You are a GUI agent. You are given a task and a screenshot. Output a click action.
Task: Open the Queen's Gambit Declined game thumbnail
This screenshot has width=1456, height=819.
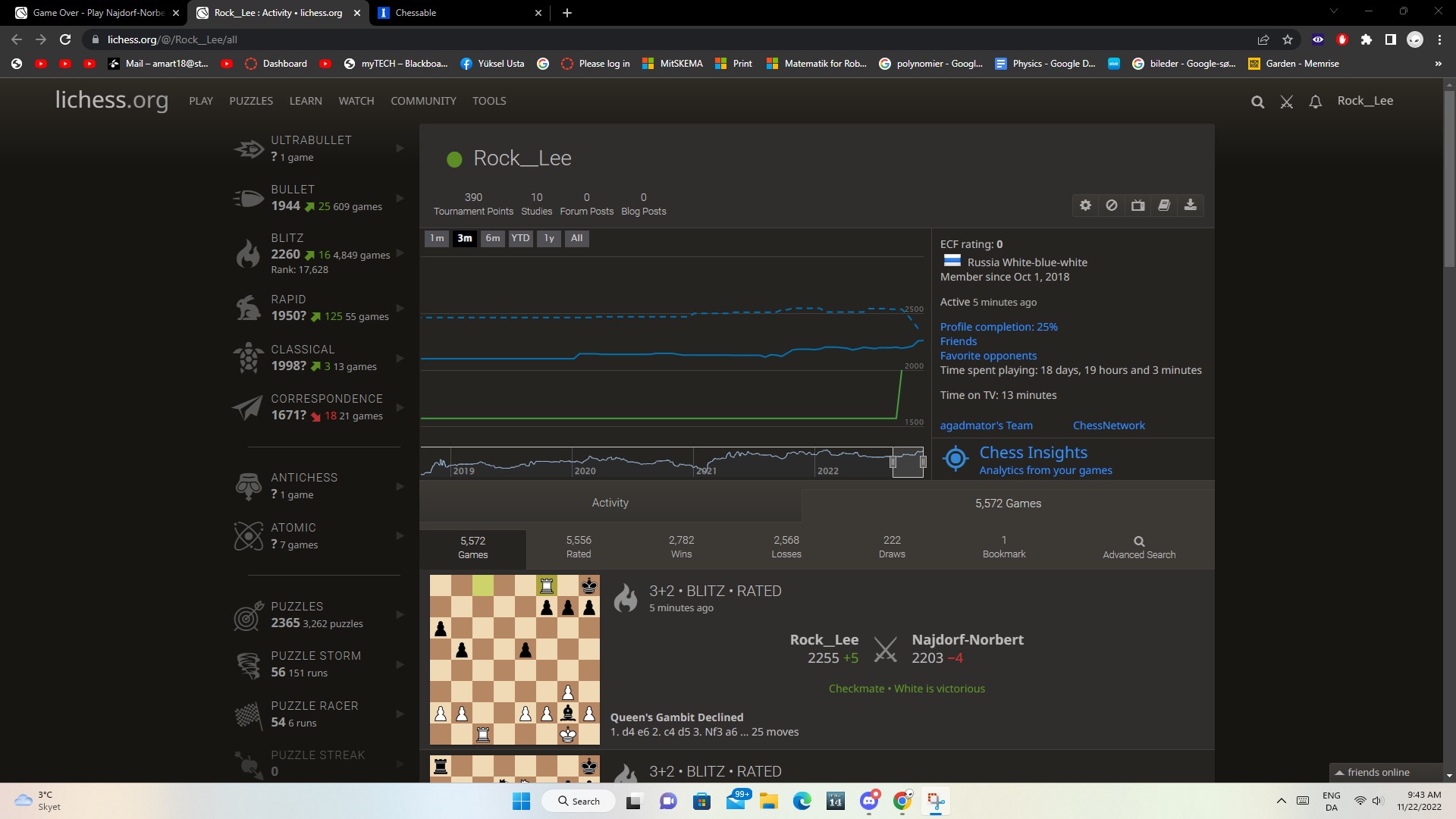[x=514, y=660]
